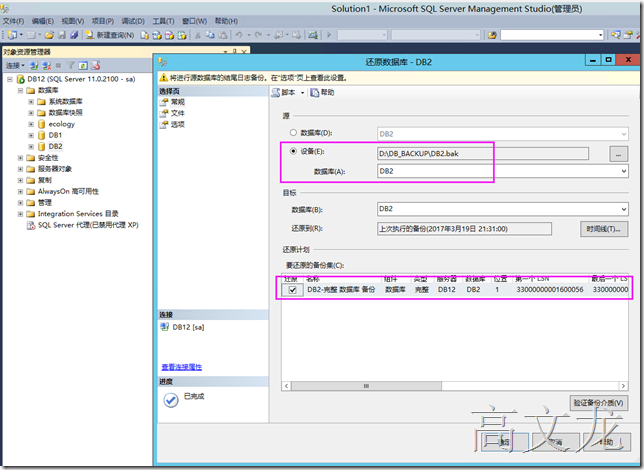
Task: Click the browse button beside device path
Action: point(618,154)
